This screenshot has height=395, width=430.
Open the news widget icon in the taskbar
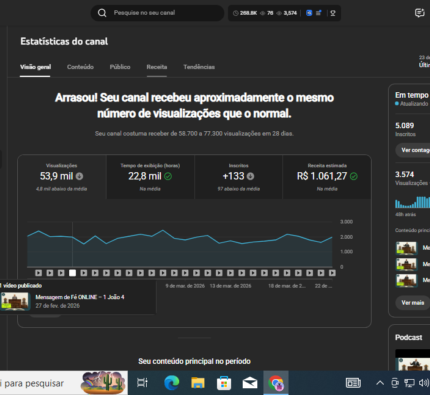click(353, 383)
